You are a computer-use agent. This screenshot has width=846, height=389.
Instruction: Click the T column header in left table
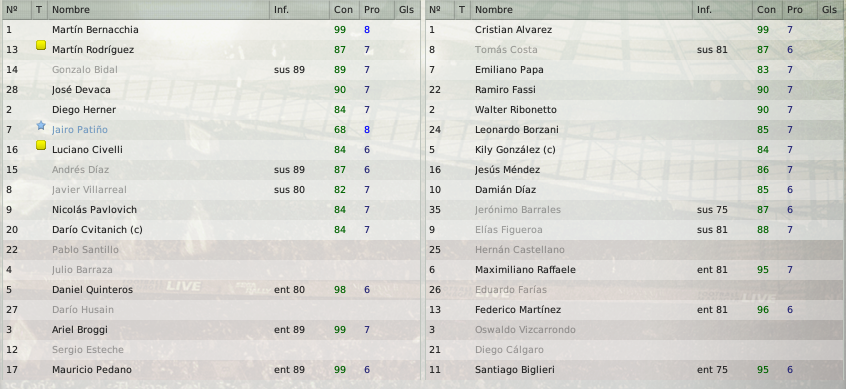coord(39,10)
